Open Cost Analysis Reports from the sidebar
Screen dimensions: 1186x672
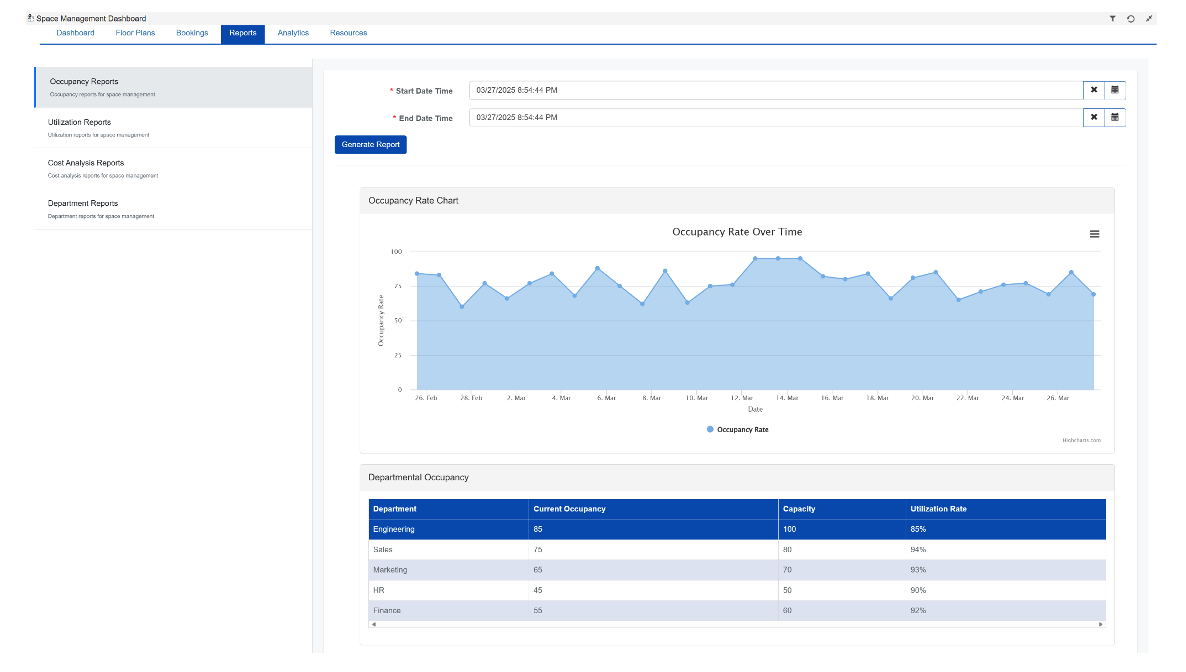tap(86, 163)
